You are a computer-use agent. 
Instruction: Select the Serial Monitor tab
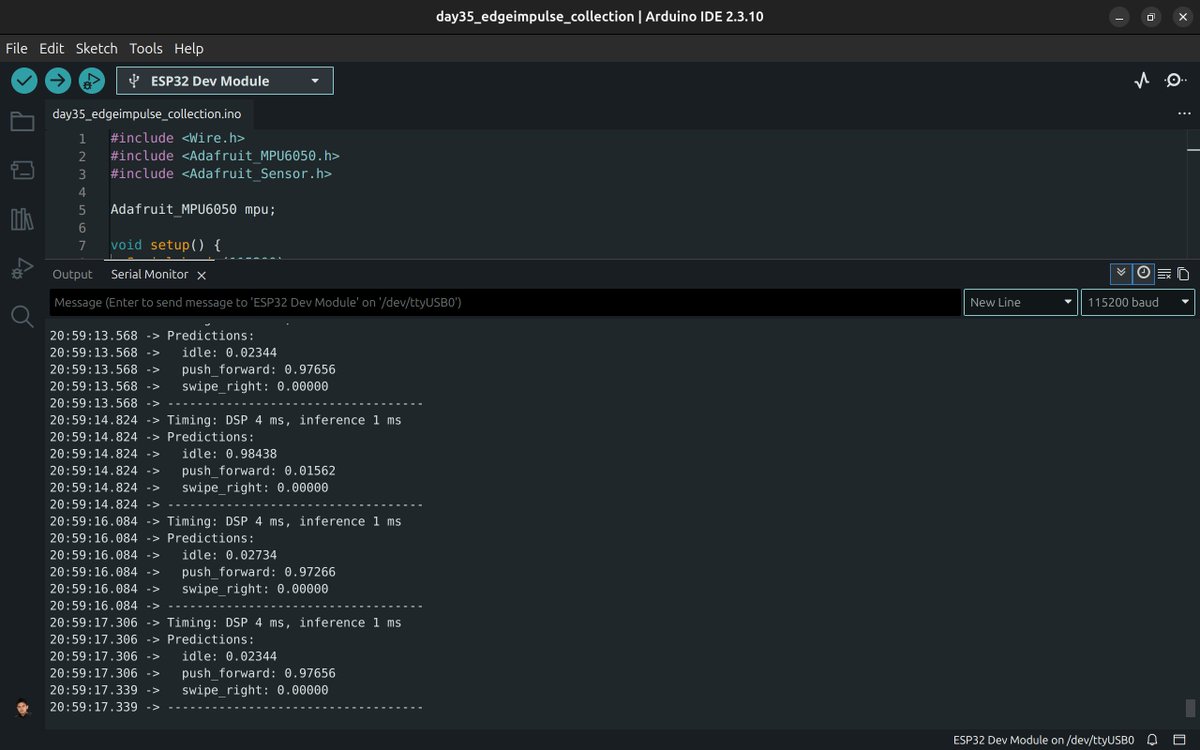point(149,274)
